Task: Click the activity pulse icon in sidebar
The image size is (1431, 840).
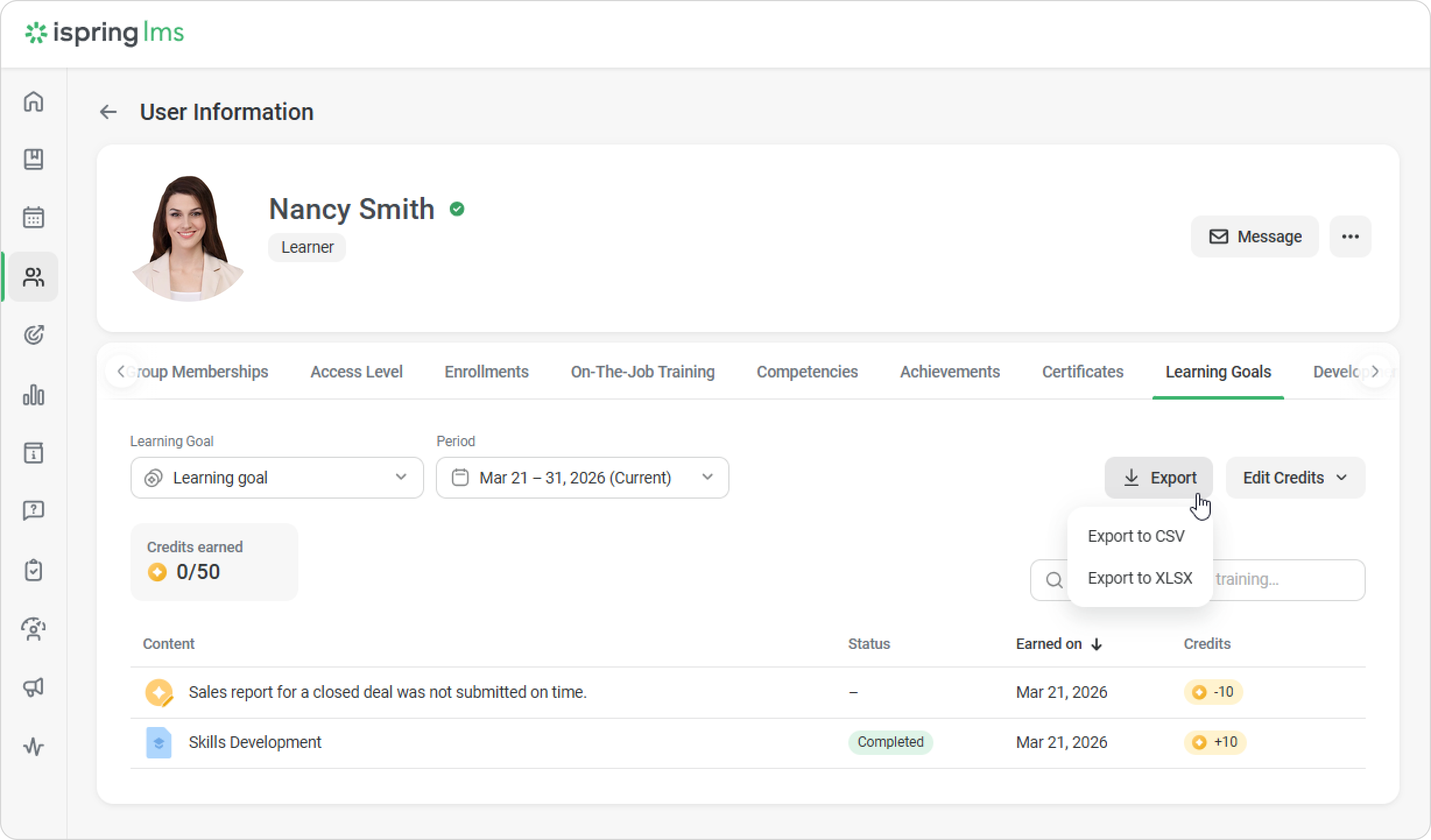Action: coord(33,746)
